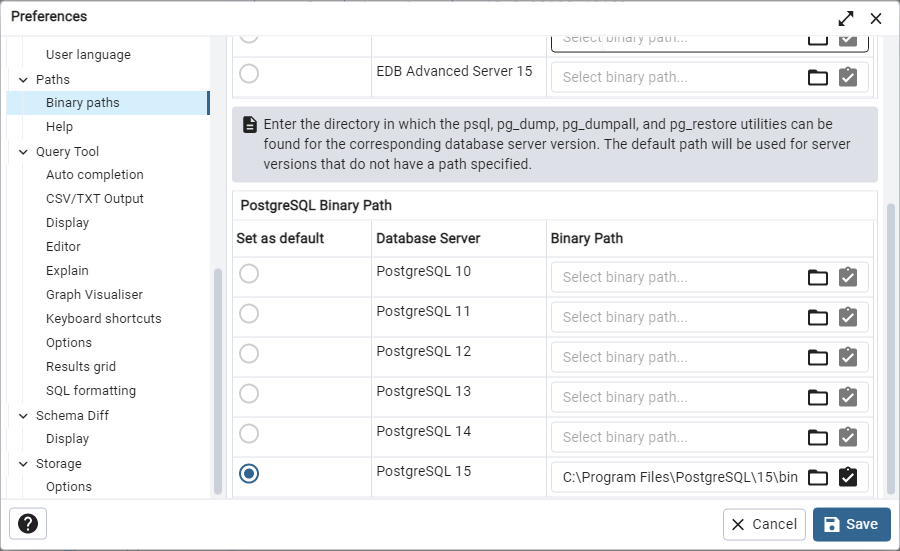The image size is (900, 551).
Task: Open Graph Visualiser preferences
Action: click(94, 294)
